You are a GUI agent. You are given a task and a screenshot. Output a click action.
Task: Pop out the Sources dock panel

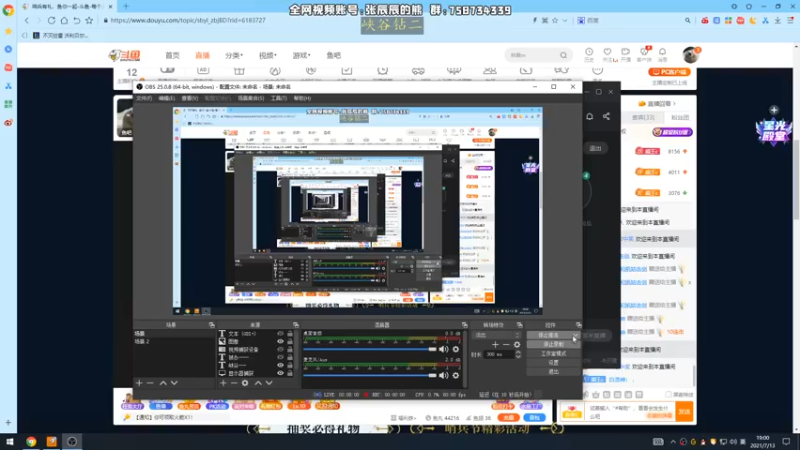pyautogui.click(x=295, y=324)
